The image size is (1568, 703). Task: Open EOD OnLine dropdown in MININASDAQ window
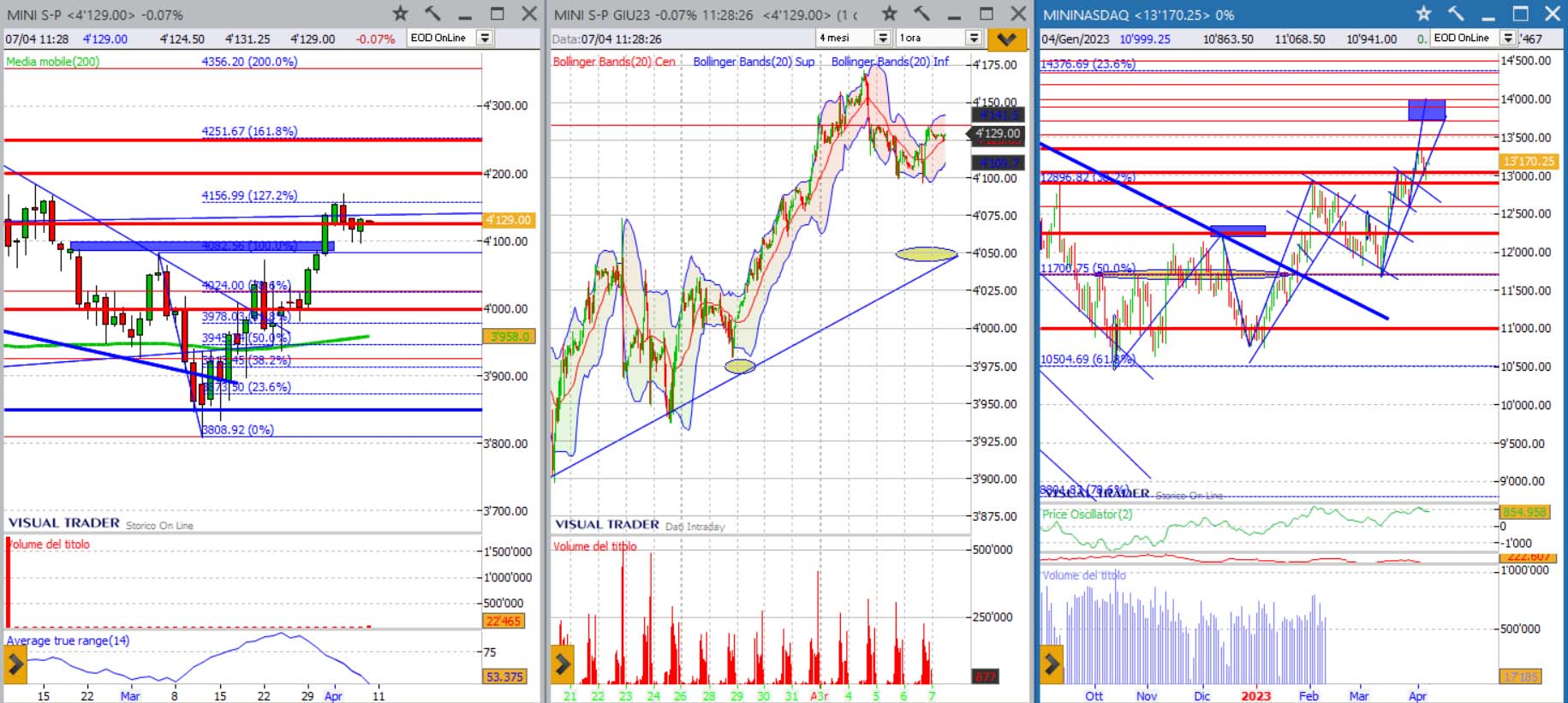1508,38
